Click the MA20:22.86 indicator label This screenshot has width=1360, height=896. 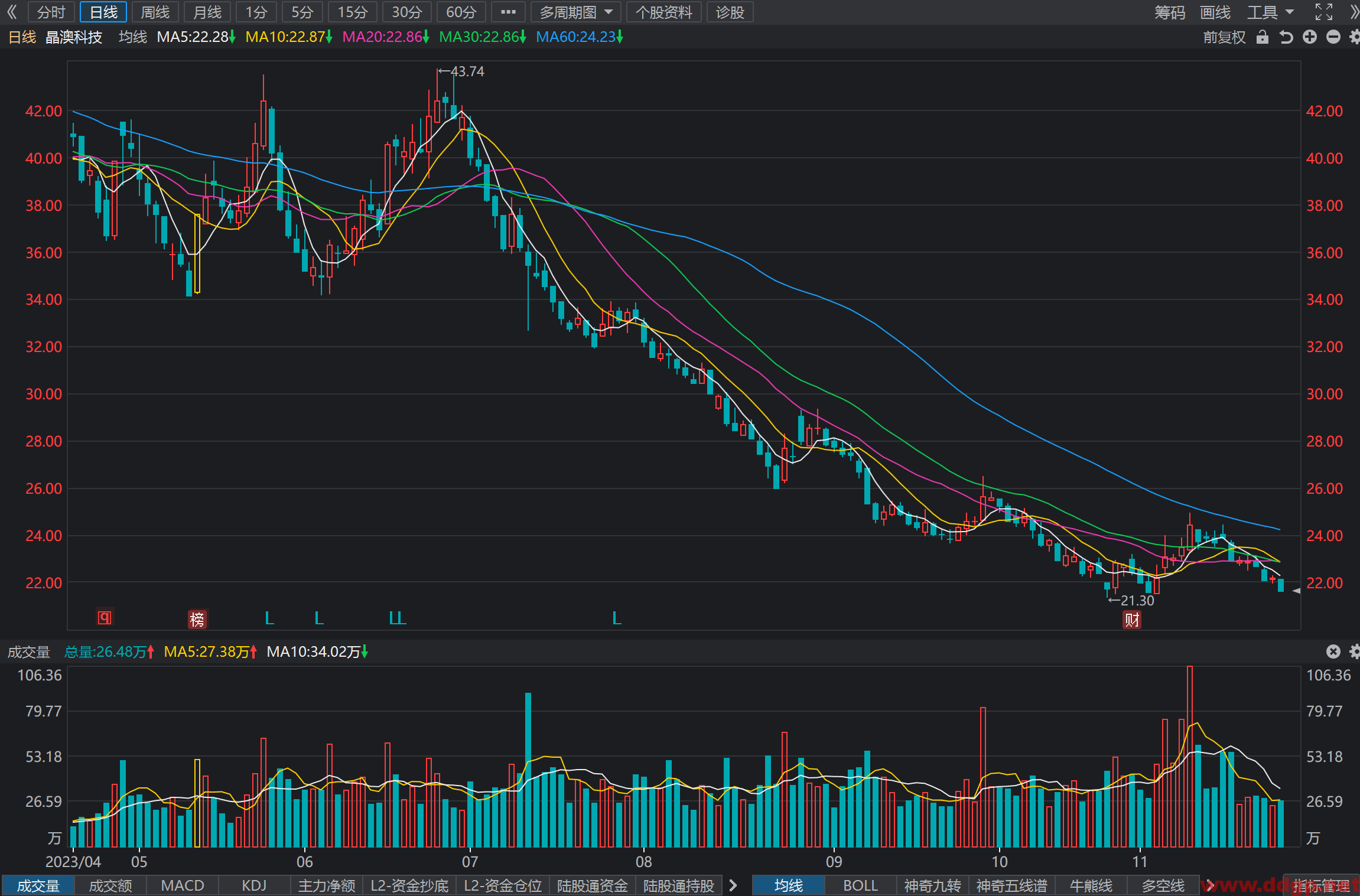pos(386,37)
